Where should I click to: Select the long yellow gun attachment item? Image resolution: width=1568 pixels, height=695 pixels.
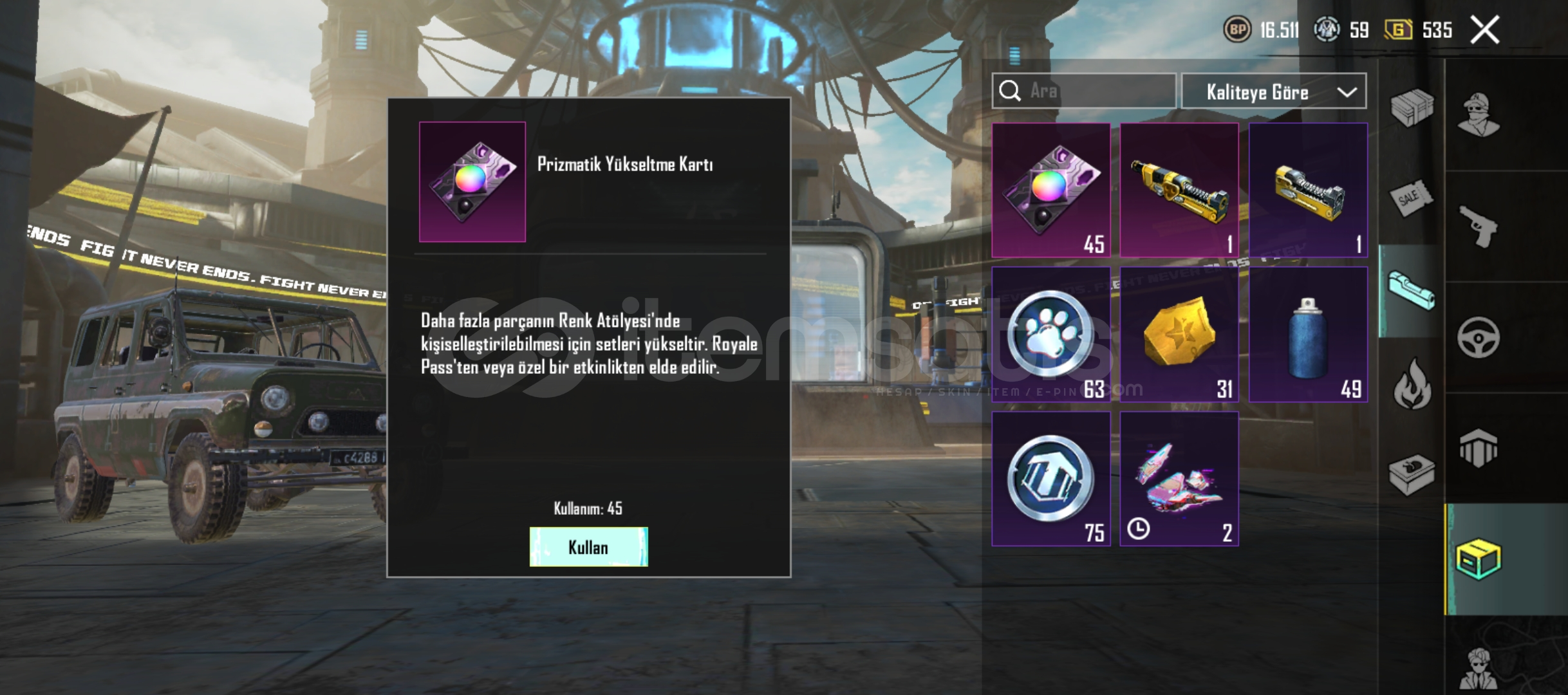(x=1179, y=190)
